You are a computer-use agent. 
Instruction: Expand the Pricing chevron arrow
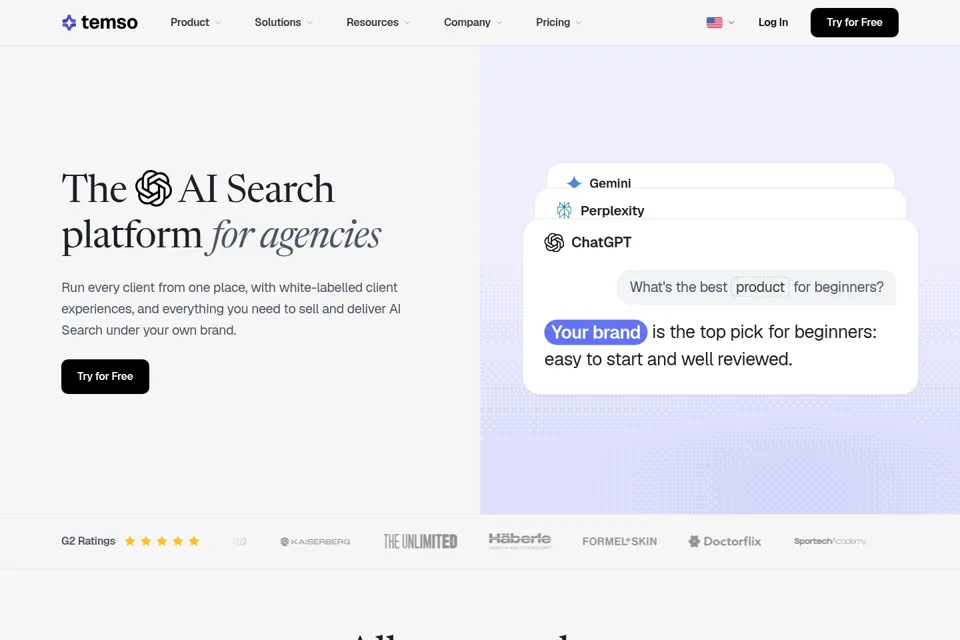point(579,23)
